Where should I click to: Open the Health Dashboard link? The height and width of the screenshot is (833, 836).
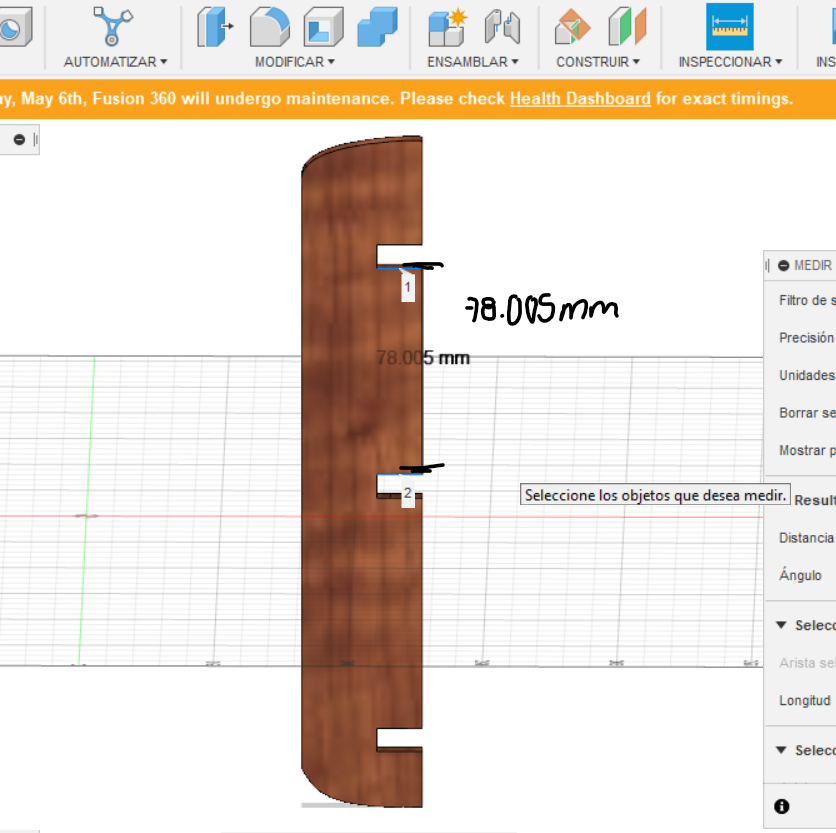(x=580, y=99)
